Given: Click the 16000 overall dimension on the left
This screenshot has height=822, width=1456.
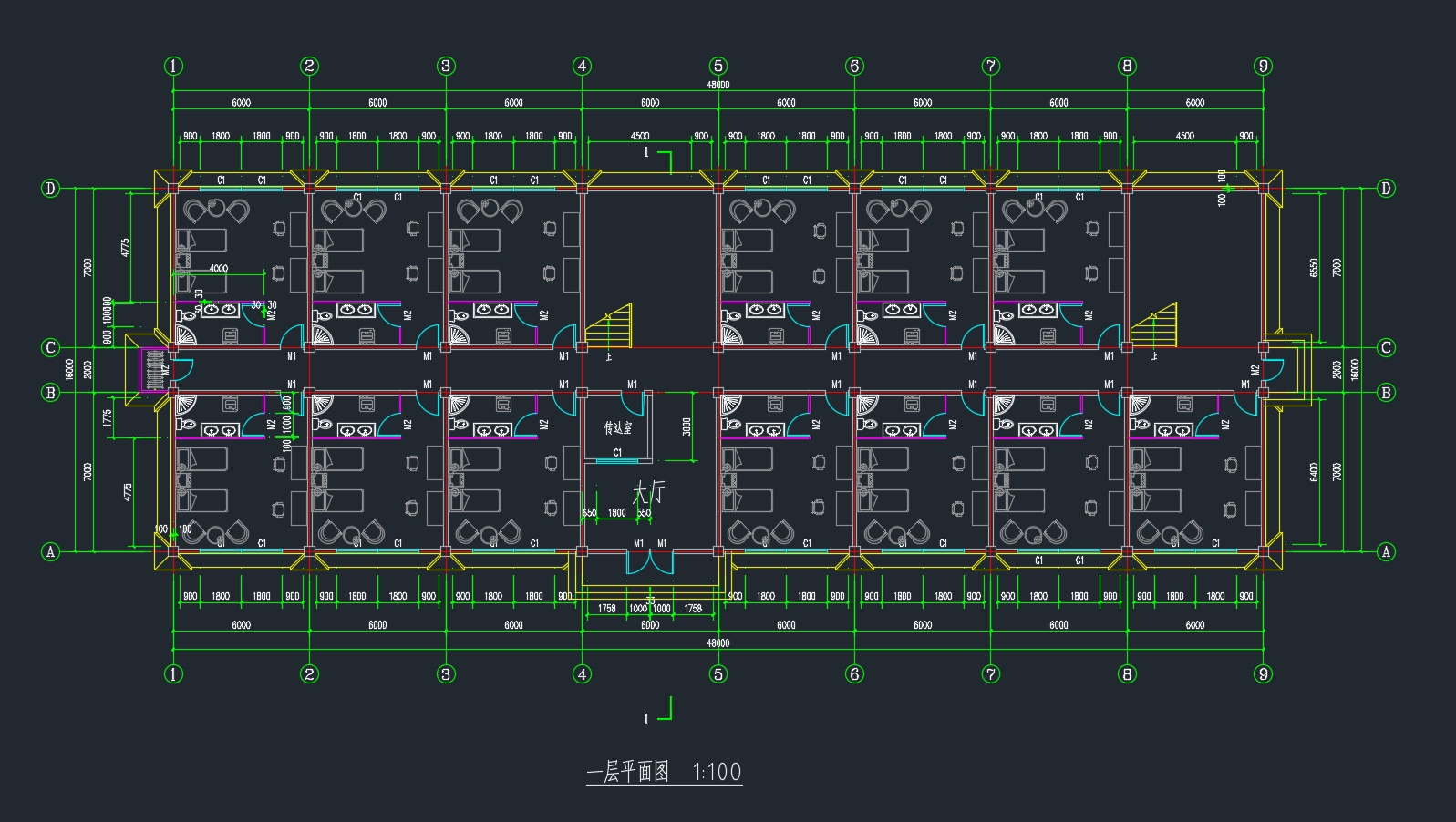Looking at the screenshot, I should pos(70,370).
